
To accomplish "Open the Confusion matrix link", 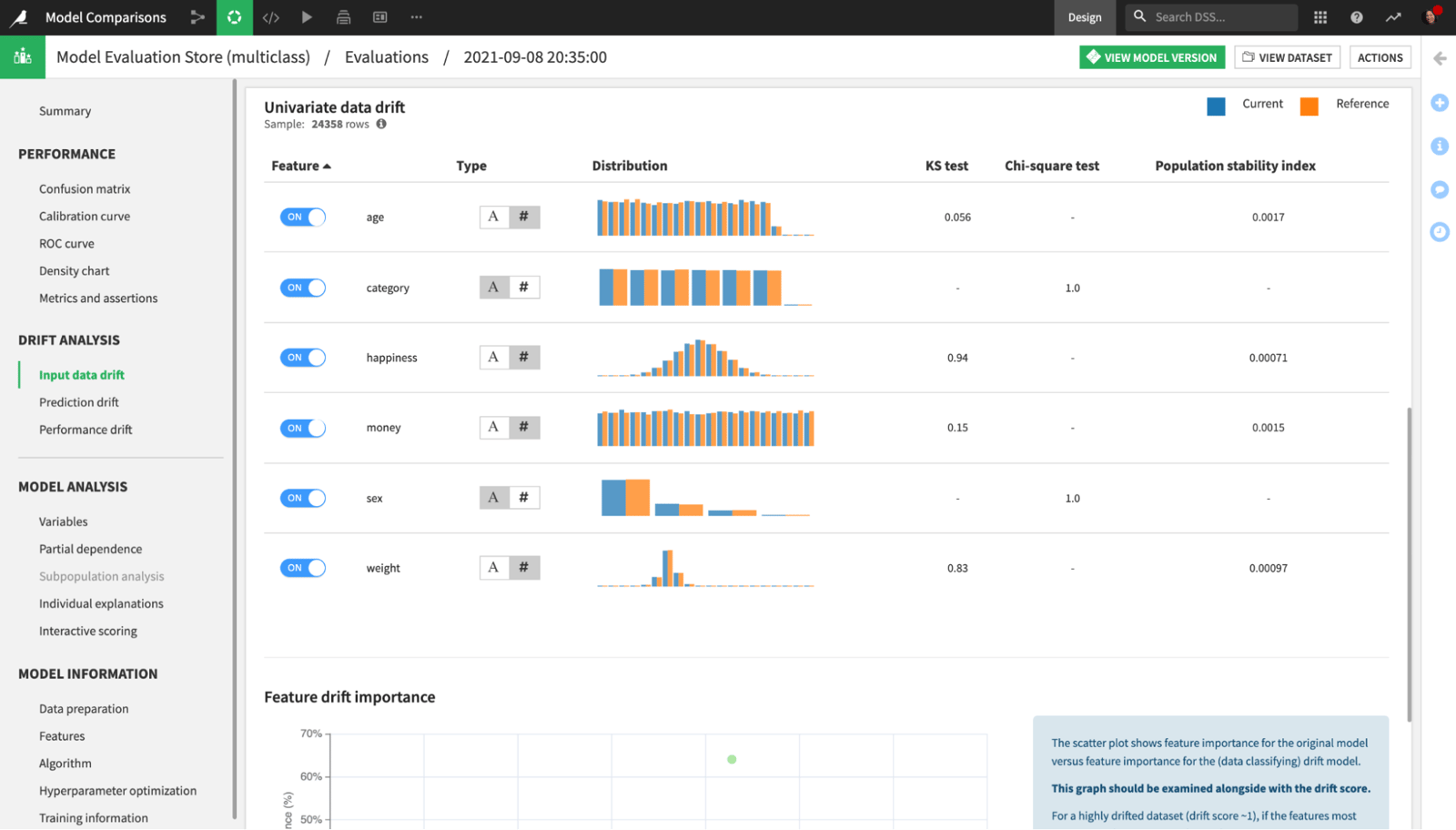I will click(x=85, y=188).
